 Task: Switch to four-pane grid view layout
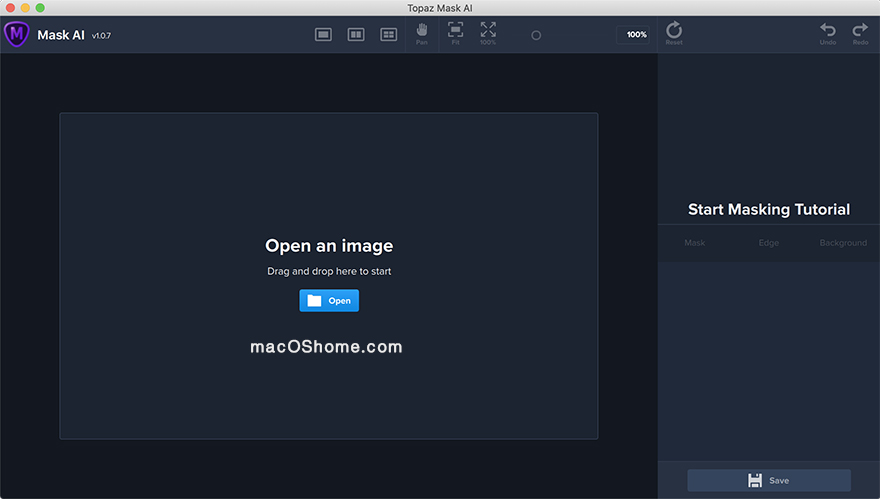pos(388,35)
